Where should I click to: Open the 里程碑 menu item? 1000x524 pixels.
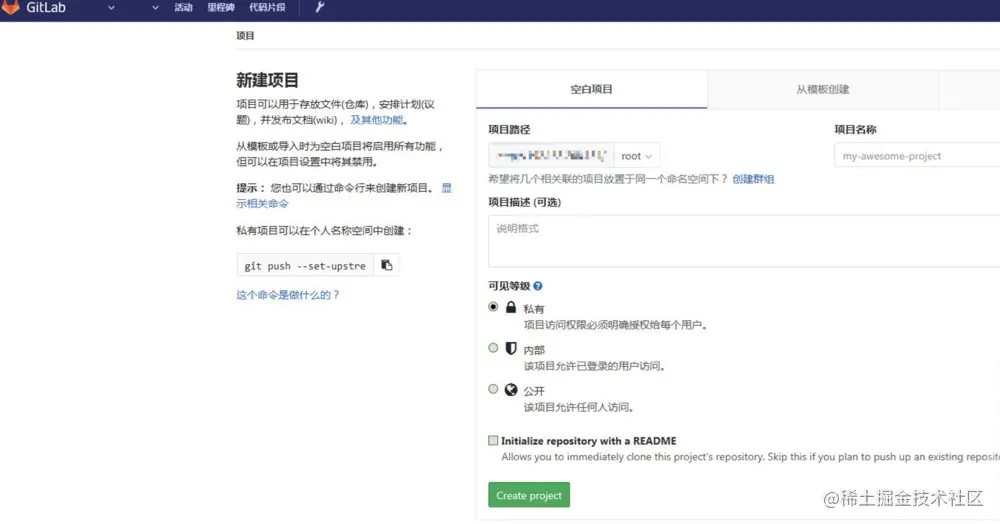(x=221, y=8)
